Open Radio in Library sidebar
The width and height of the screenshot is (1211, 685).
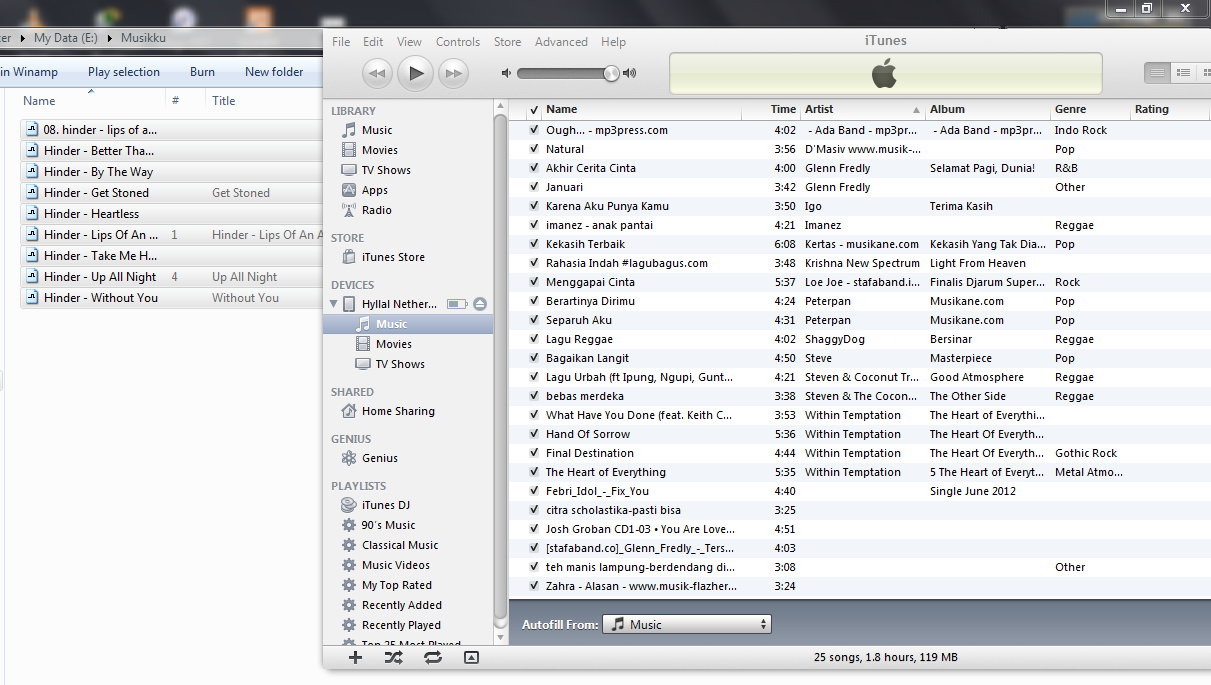[376, 210]
